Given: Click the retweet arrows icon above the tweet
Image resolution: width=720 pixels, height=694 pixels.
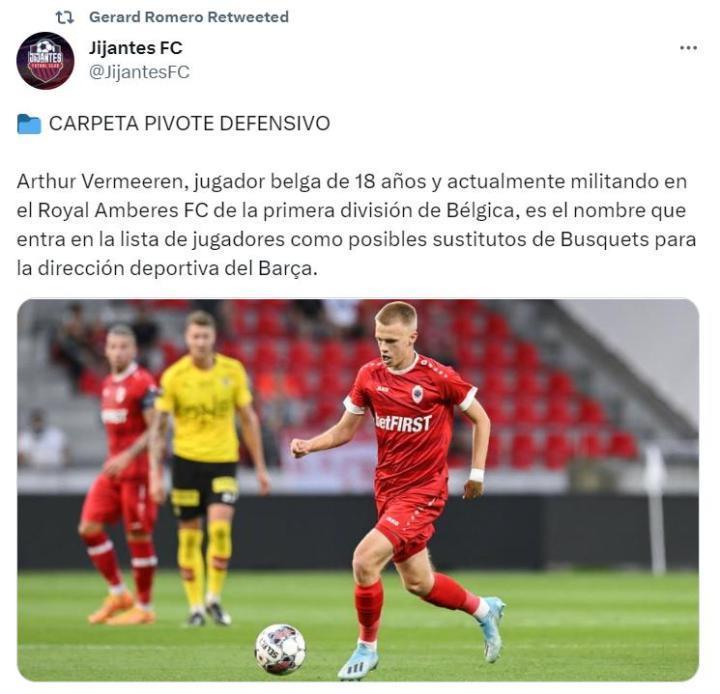Looking at the screenshot, I should [64, 17].
